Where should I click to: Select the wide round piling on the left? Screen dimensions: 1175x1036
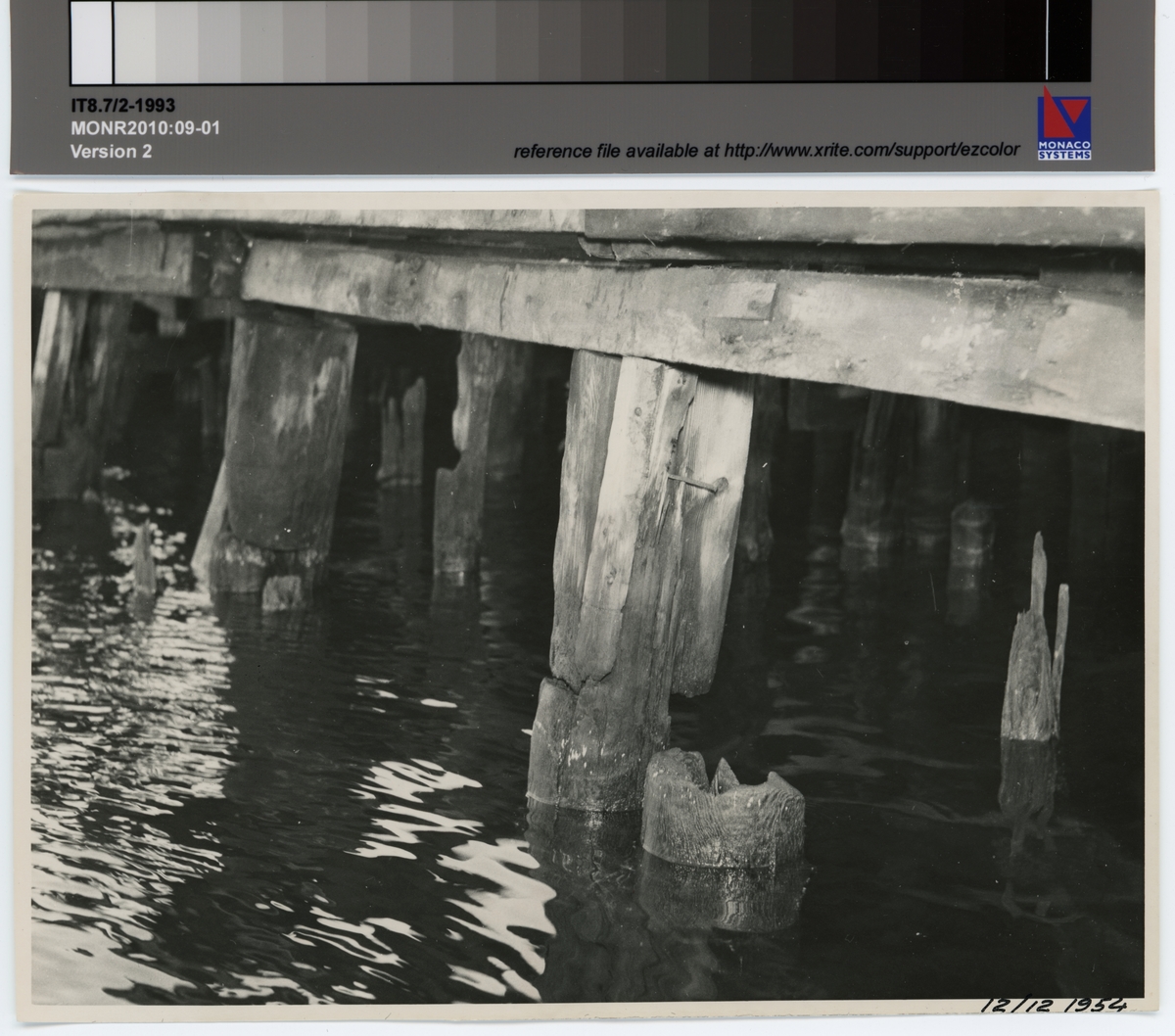click(284, 450)
